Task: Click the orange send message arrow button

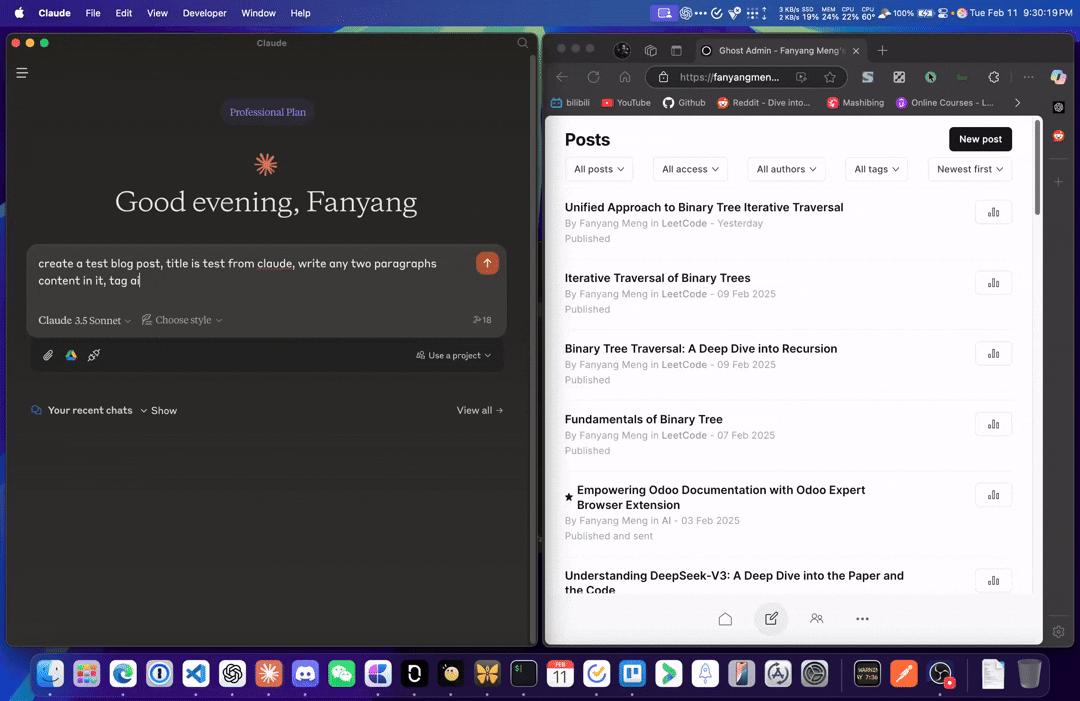Action: pyautogui.click(x=487, y=263)
